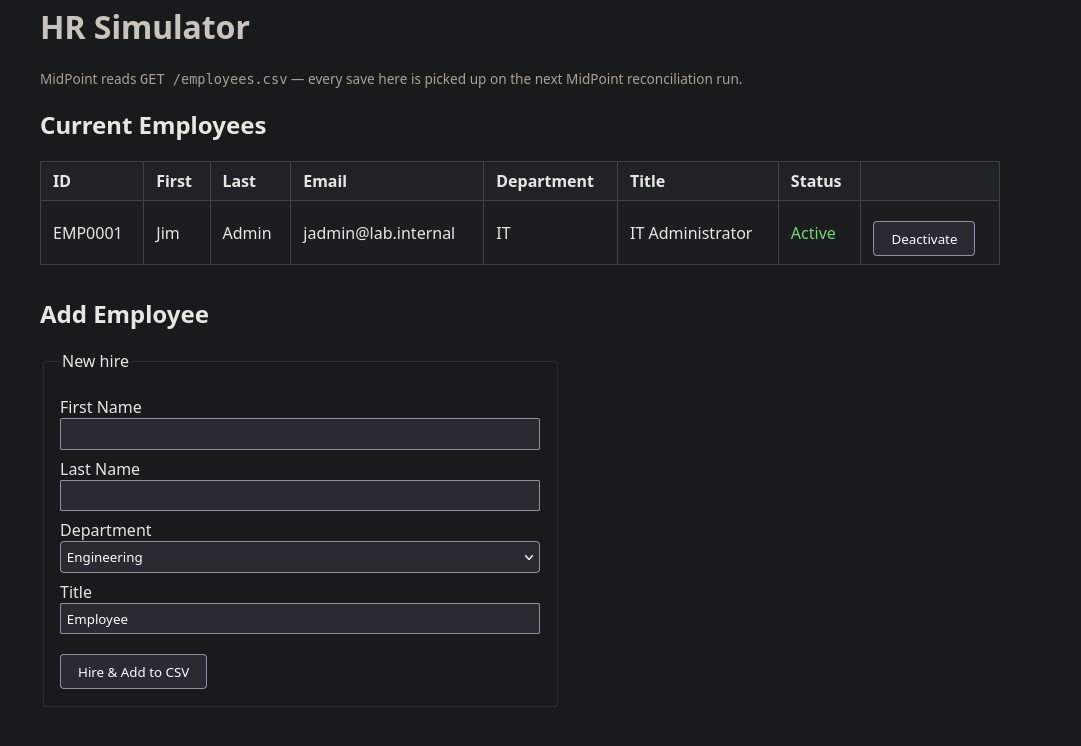Deactivate employee EMP0001
The height and width of the screenshot is (746, 1081).
[x=923, y=239]
